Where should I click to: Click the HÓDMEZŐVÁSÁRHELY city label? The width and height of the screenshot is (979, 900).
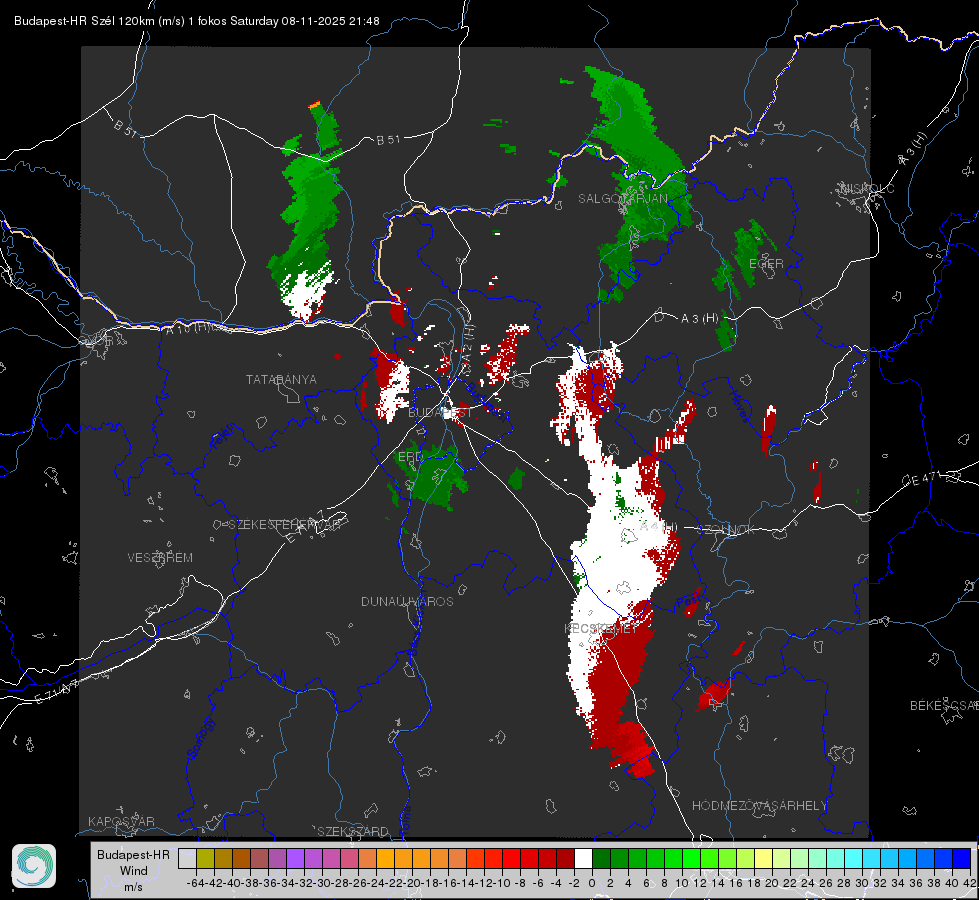point(760,806)
